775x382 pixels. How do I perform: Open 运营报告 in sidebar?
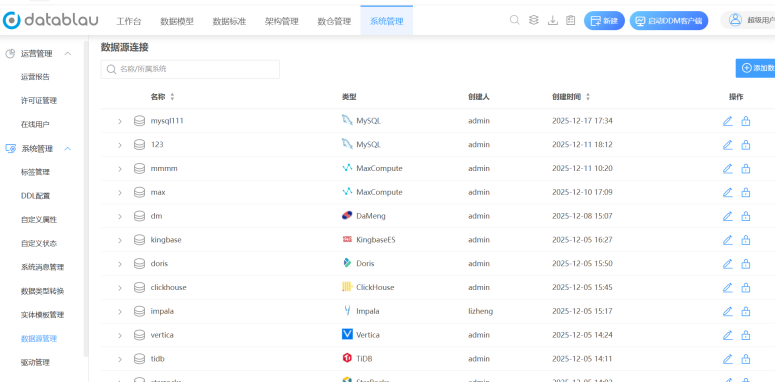[35, 77]
